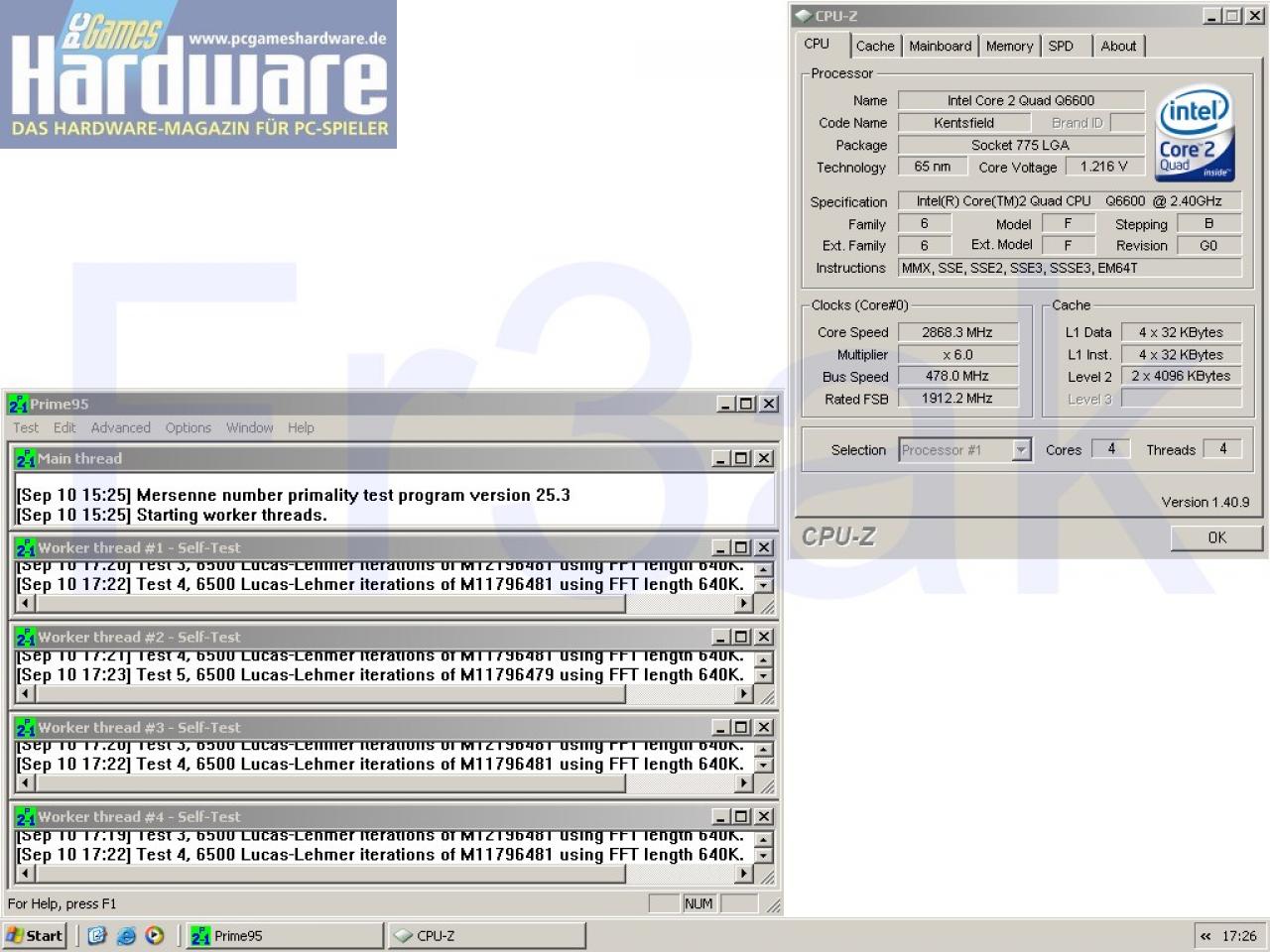Click the Core Speed value "2868.3 MHz"
Viewport: 1270px width, 952px height.
[957, 332]
